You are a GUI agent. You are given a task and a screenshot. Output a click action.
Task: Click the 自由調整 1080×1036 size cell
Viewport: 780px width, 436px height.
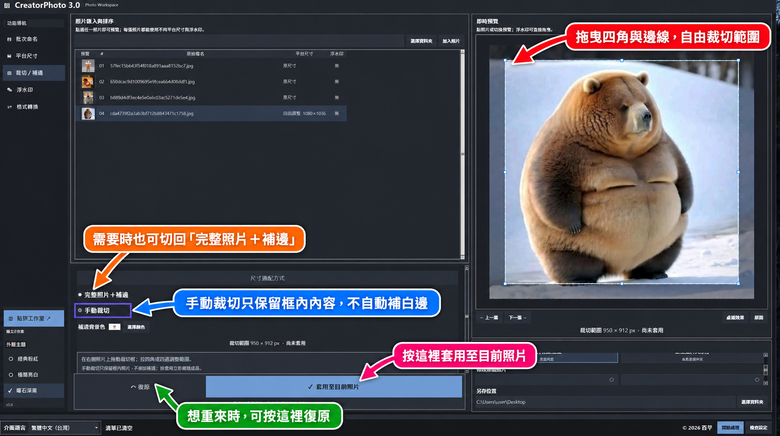(304, 113)
